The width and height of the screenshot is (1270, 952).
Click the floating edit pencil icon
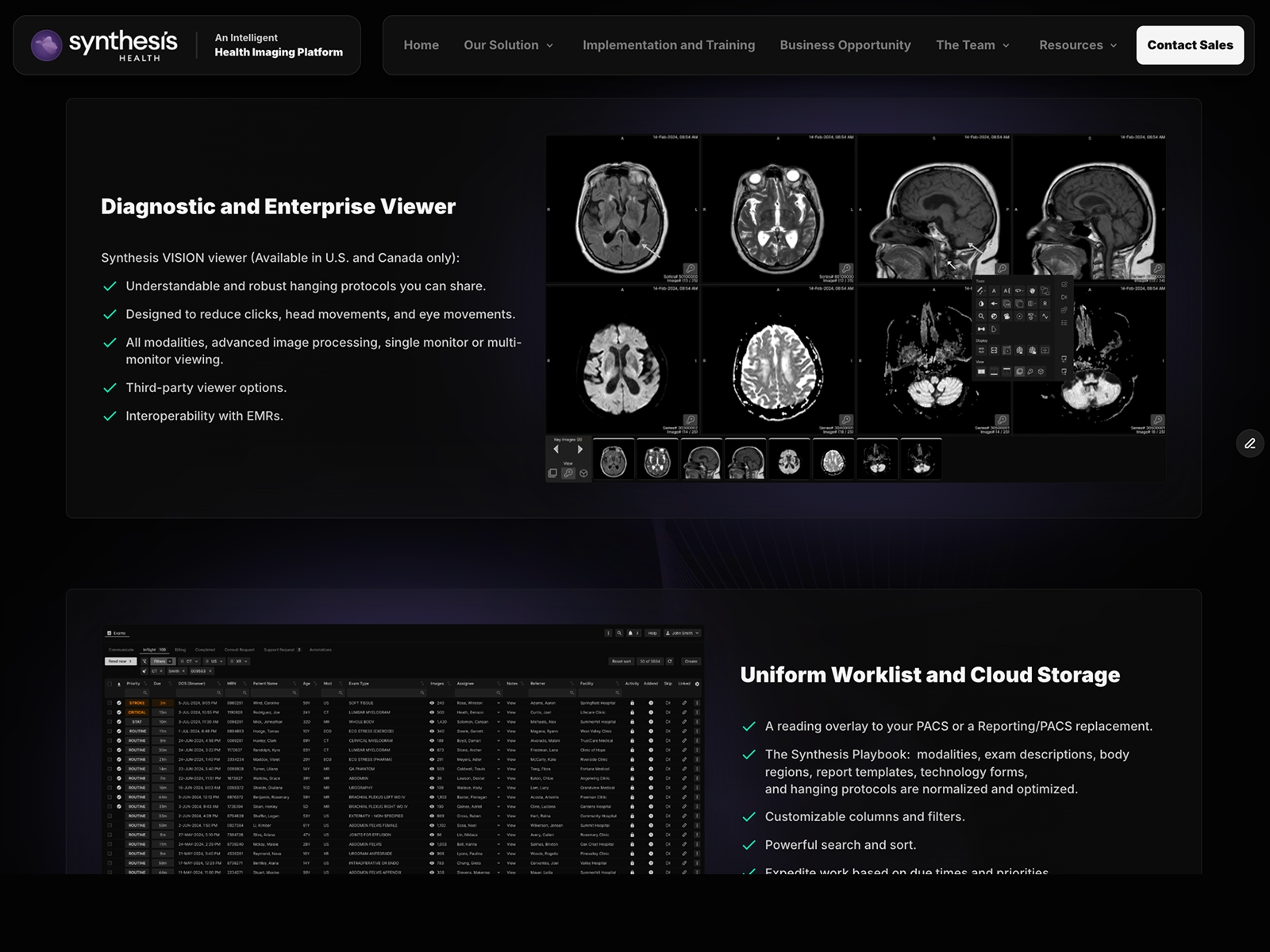point(1250,443)
